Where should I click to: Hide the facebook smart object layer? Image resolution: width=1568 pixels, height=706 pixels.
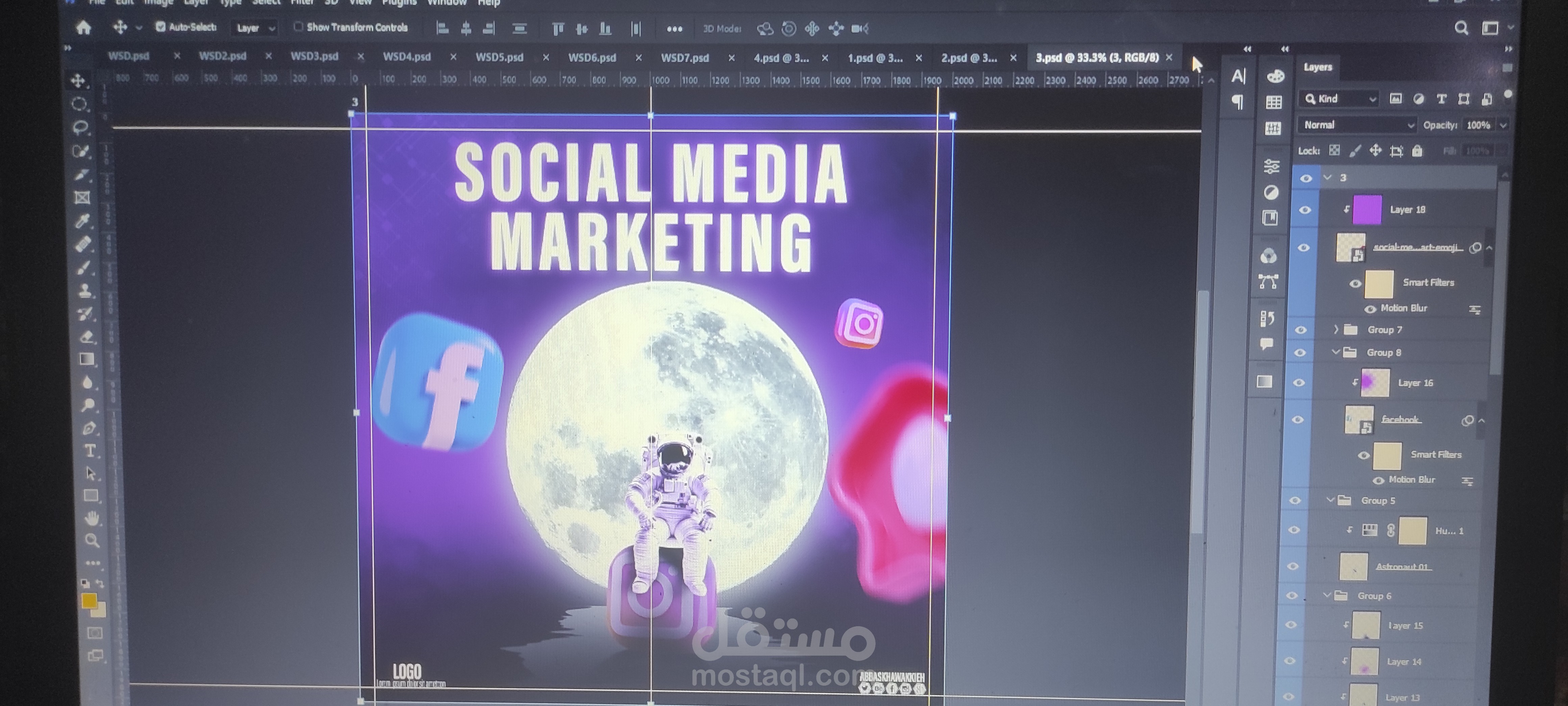tap(1298, 420)
